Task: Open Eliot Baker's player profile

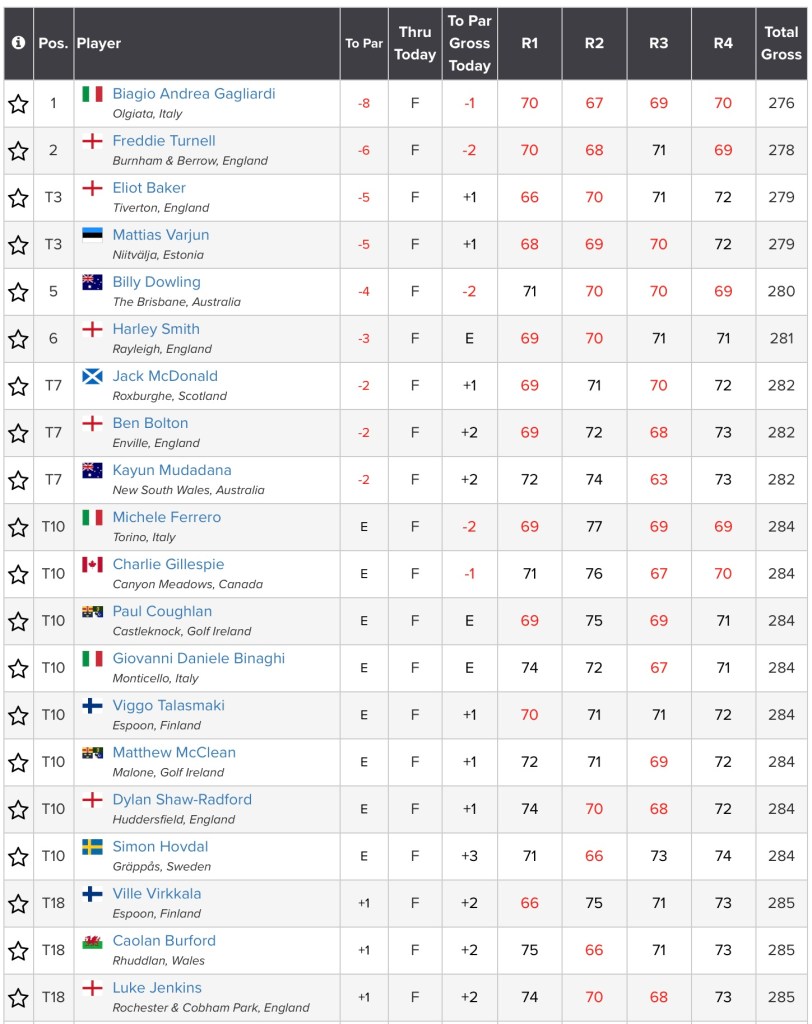Action: 149,188
